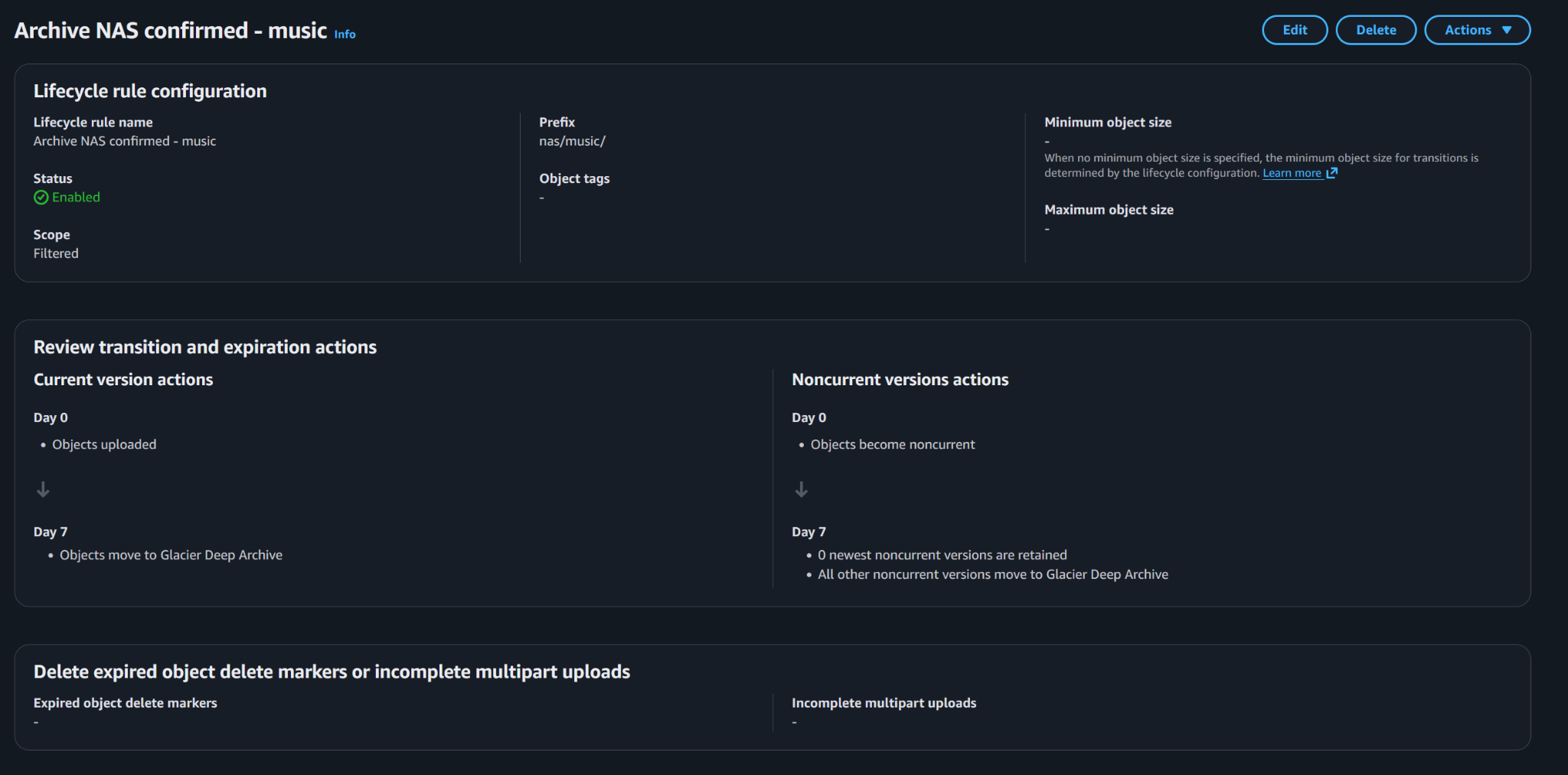1568x775 pixels.
Task: Click the Incomplete multipart uploads label
Action: click(x=884, y=703)
